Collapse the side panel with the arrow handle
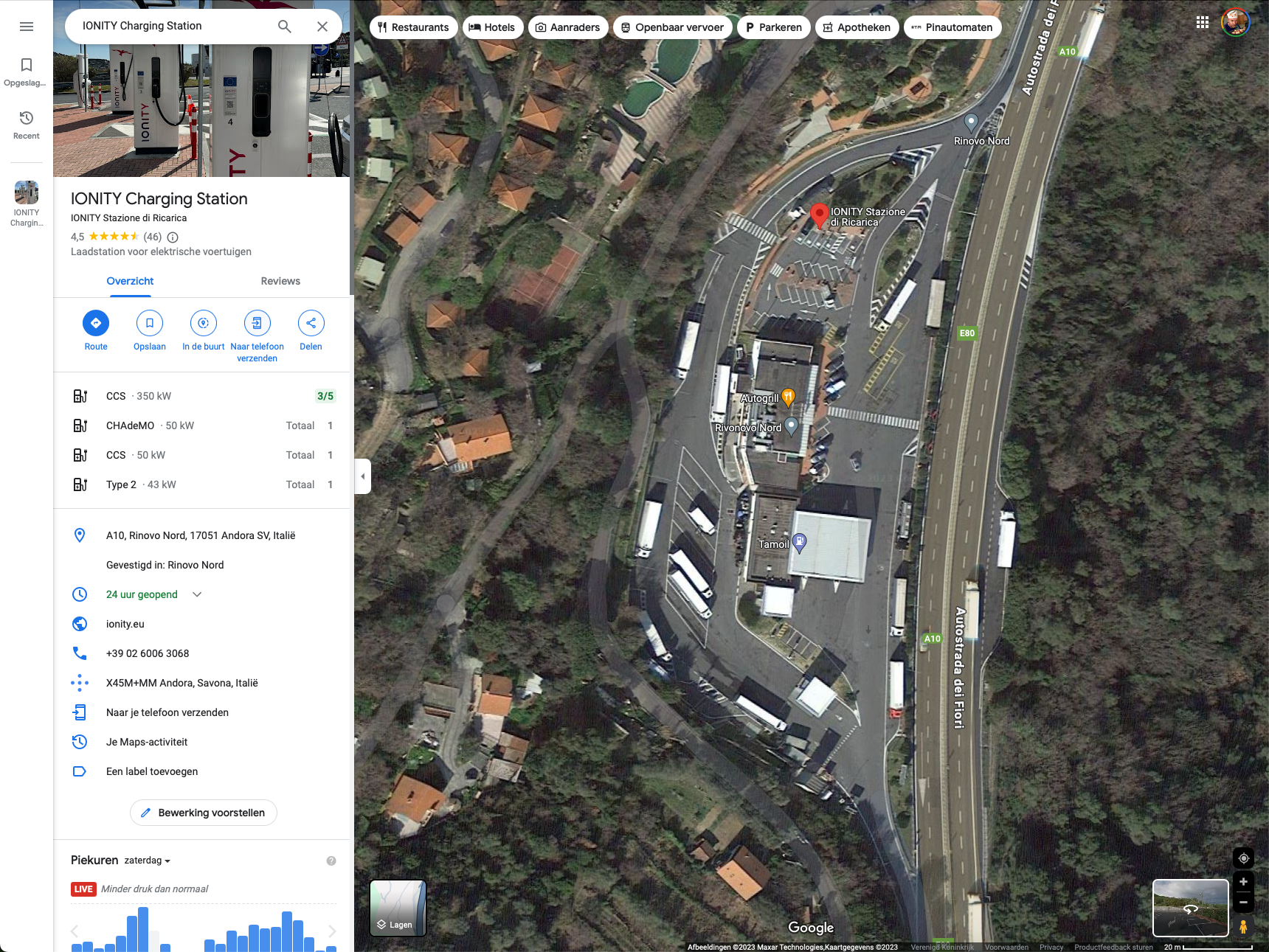Viewport: 1269px width, 952px height. [362, 476]
